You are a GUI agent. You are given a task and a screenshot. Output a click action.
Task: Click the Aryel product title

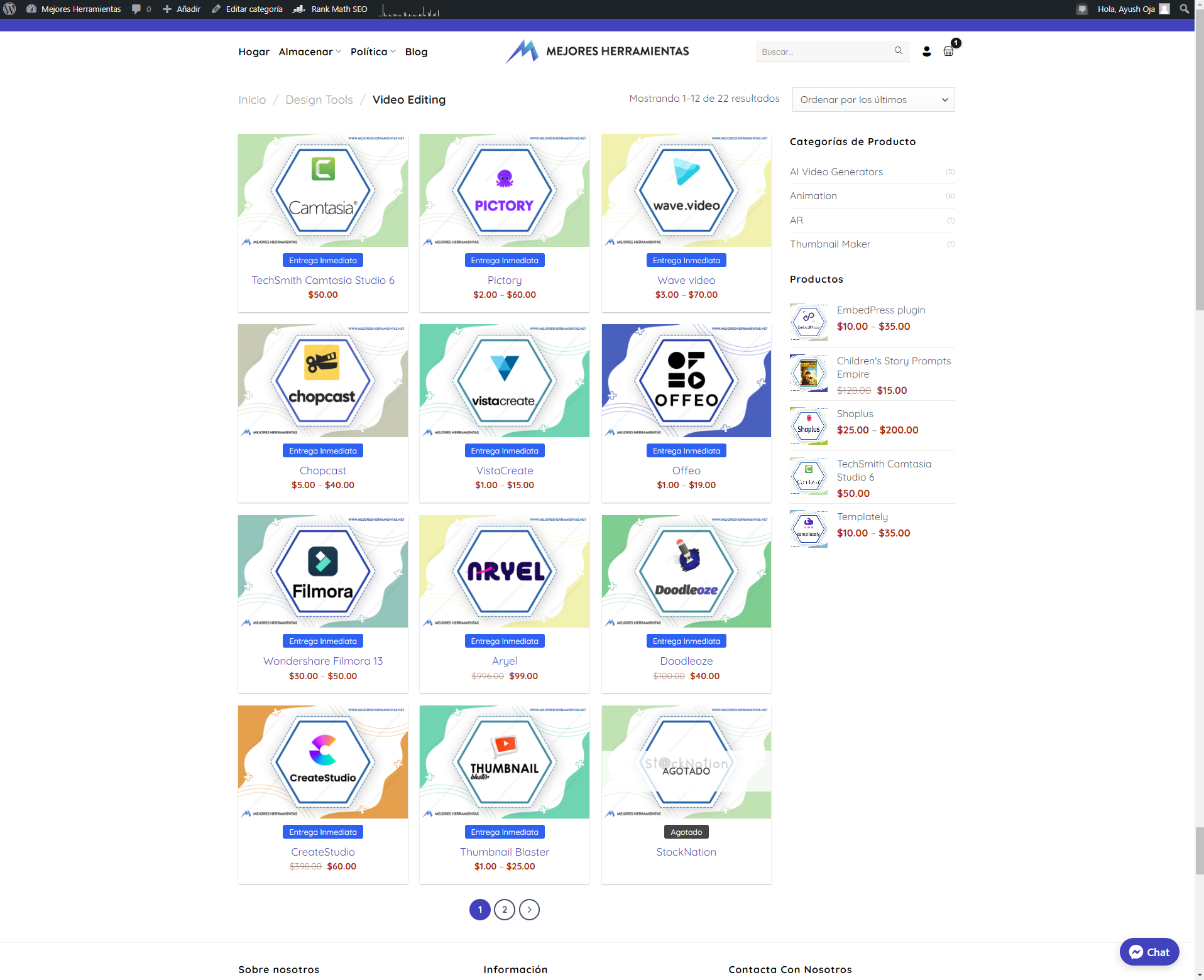(x=505, y=661)
